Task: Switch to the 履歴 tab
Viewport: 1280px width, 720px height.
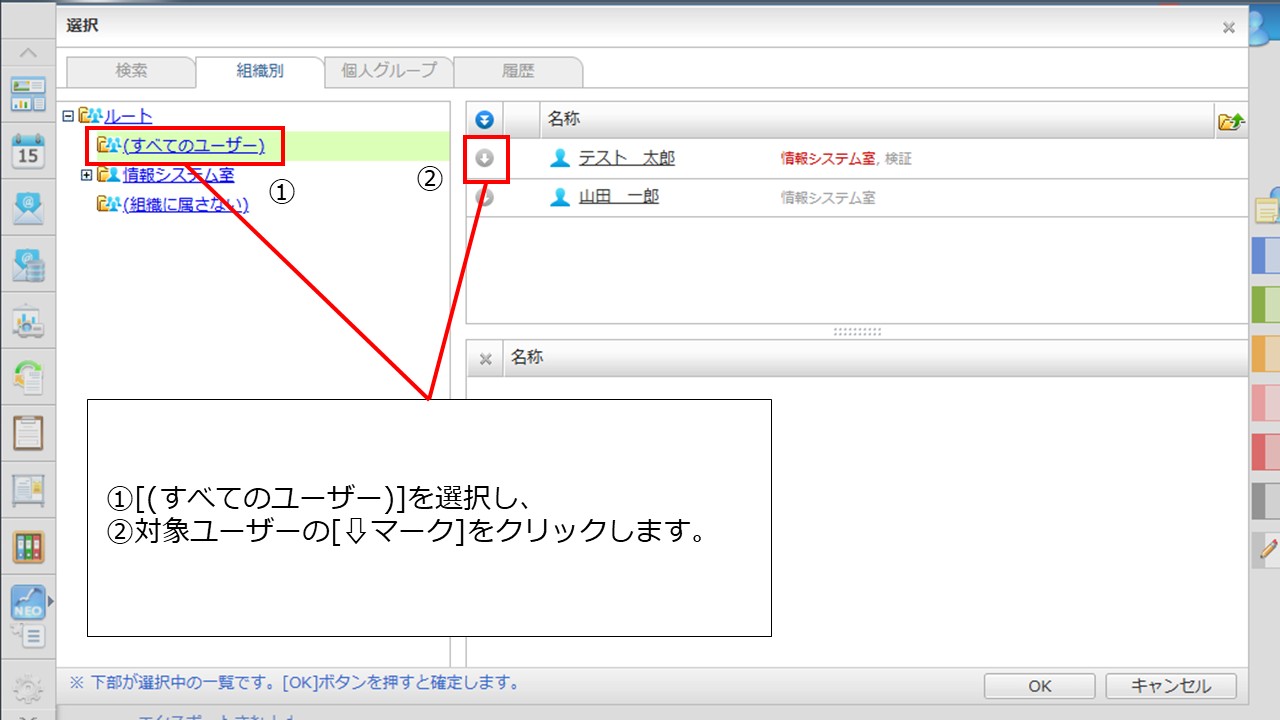Action: click(518, 71)
